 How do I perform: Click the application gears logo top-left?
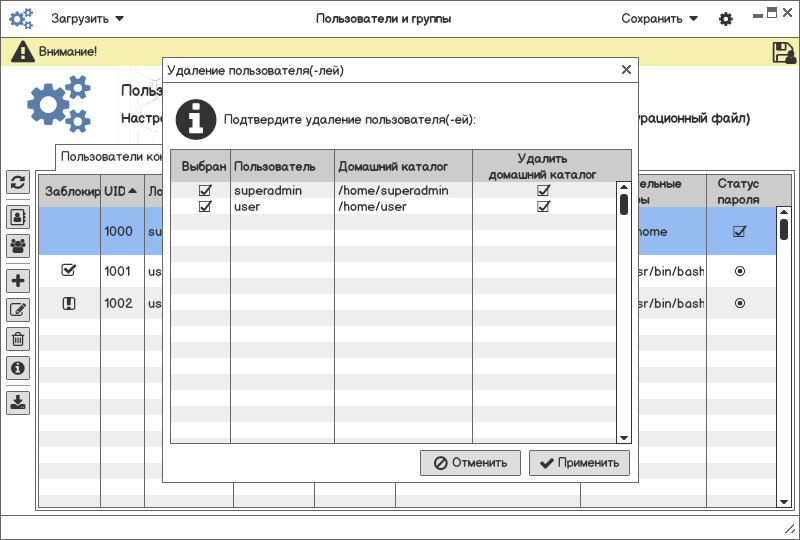(21, 19)
